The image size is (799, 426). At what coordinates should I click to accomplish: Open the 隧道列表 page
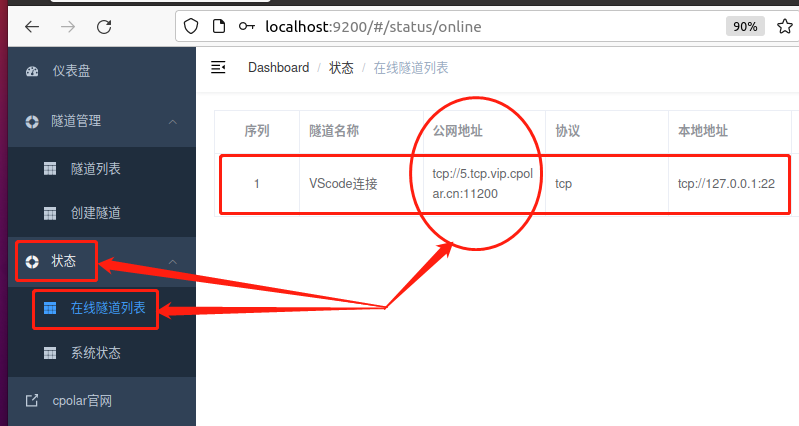pyautogui.click(x=102, y=169)
